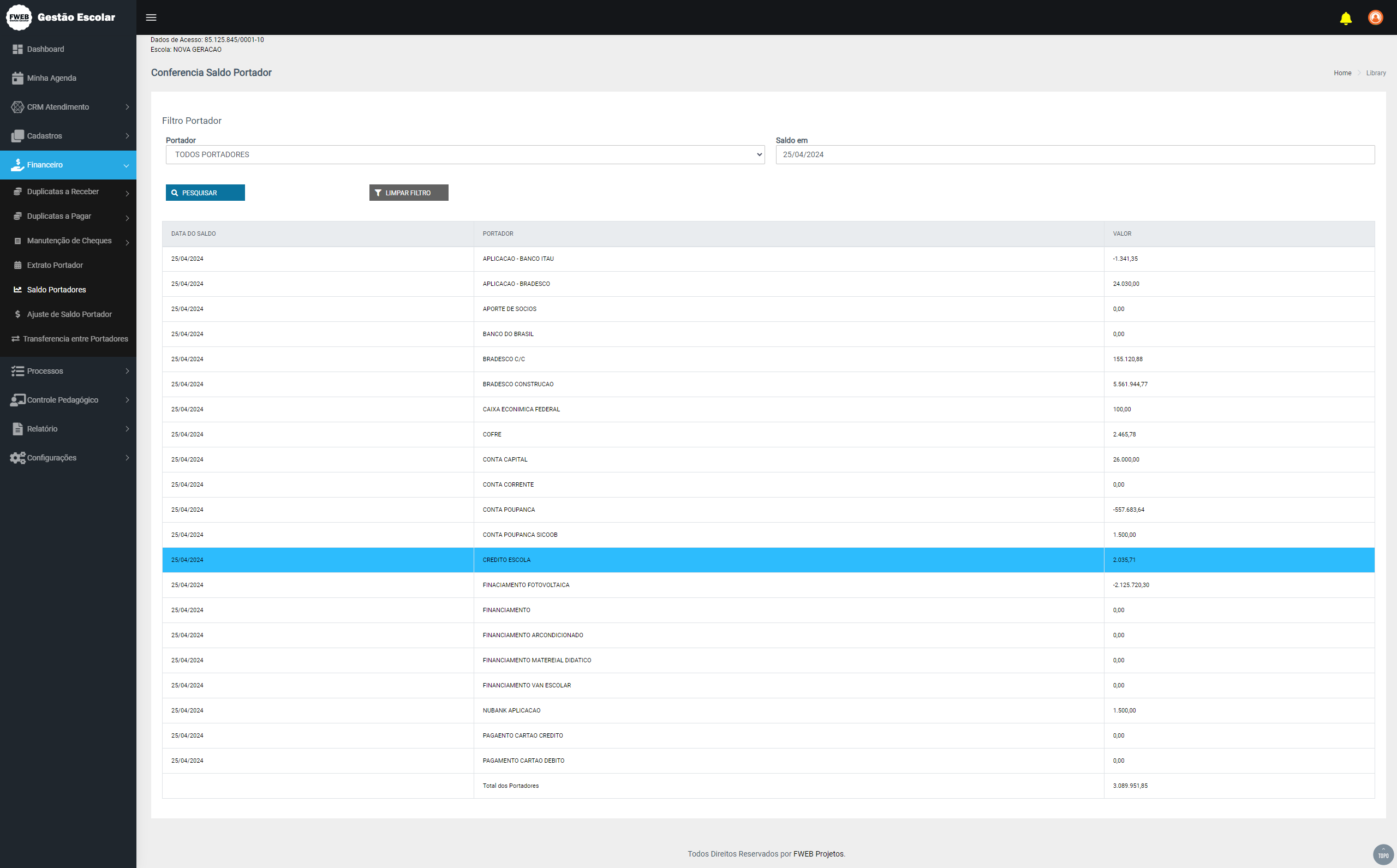The image size is (1397, 868).
Task: Click the Ajuste de Saldo Portador dollar icon
Action: coord(17,314)
